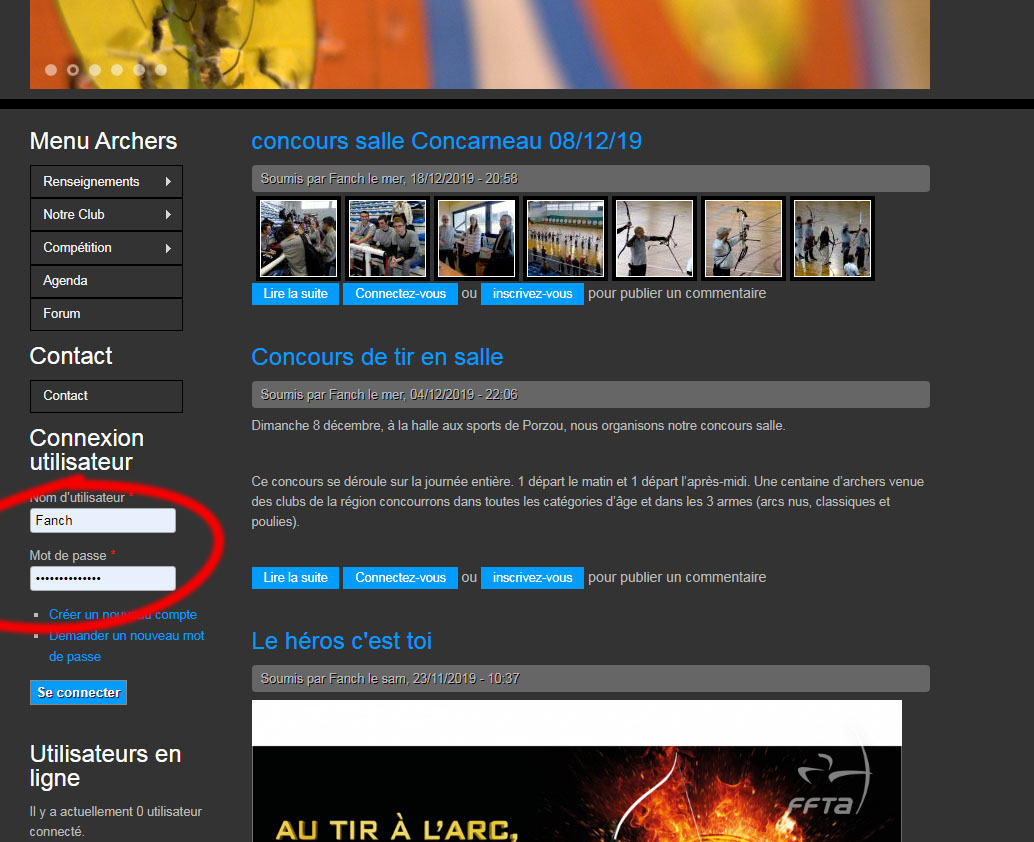The image size is (1034, 842).
Task: Click the 'Soumis par Fanch le mer, 18/12/2019 - 20:58' line
Action: coord(590,179)
